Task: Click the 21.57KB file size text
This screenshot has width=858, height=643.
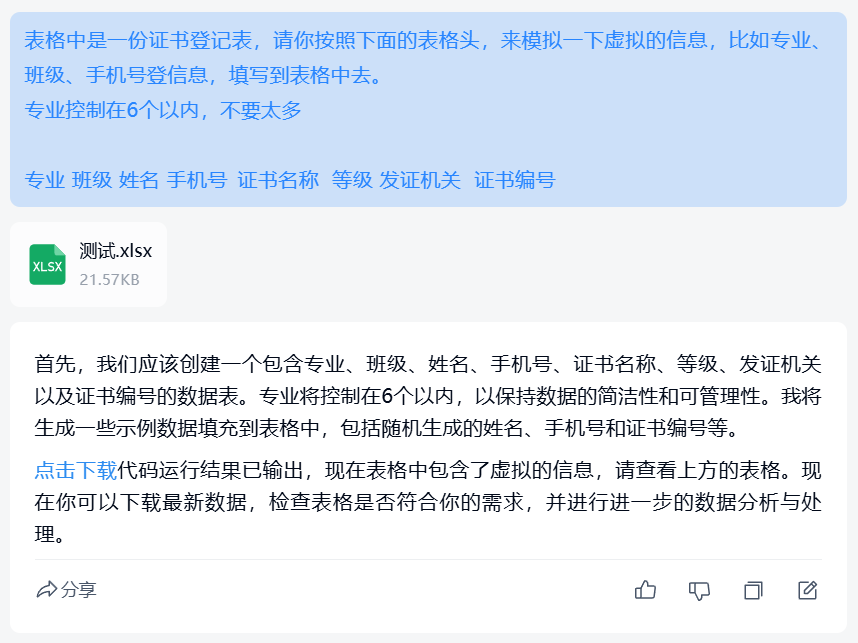Action: 109,279
